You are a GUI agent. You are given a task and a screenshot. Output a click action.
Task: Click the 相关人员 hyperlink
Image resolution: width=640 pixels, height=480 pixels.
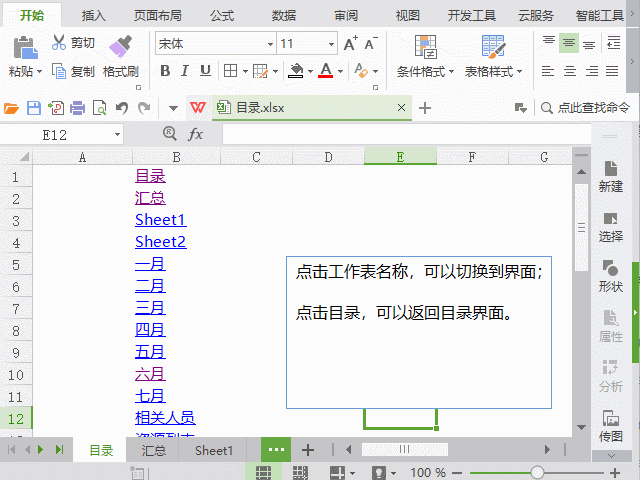pyautogui.click(x=165, y=418)
